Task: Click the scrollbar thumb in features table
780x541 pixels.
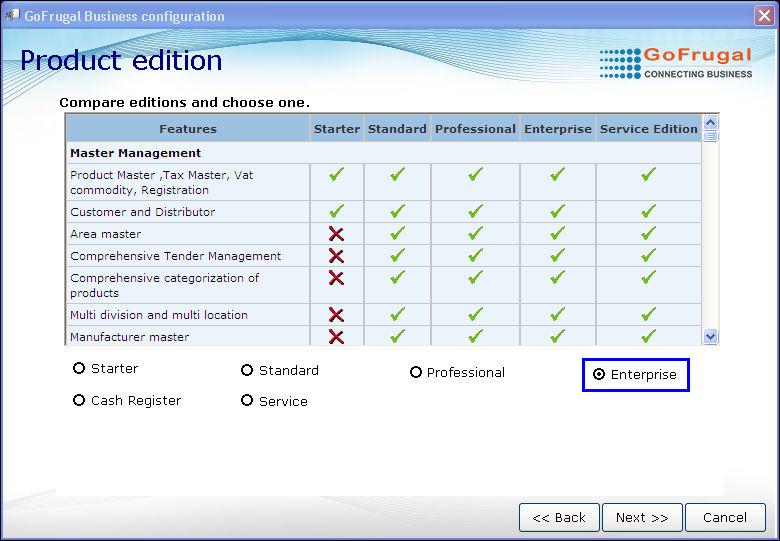Action: [710, 136]
